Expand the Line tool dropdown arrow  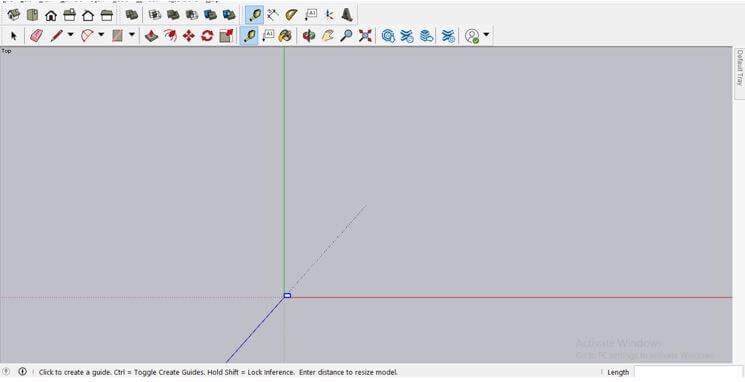(x=70, y=35)
